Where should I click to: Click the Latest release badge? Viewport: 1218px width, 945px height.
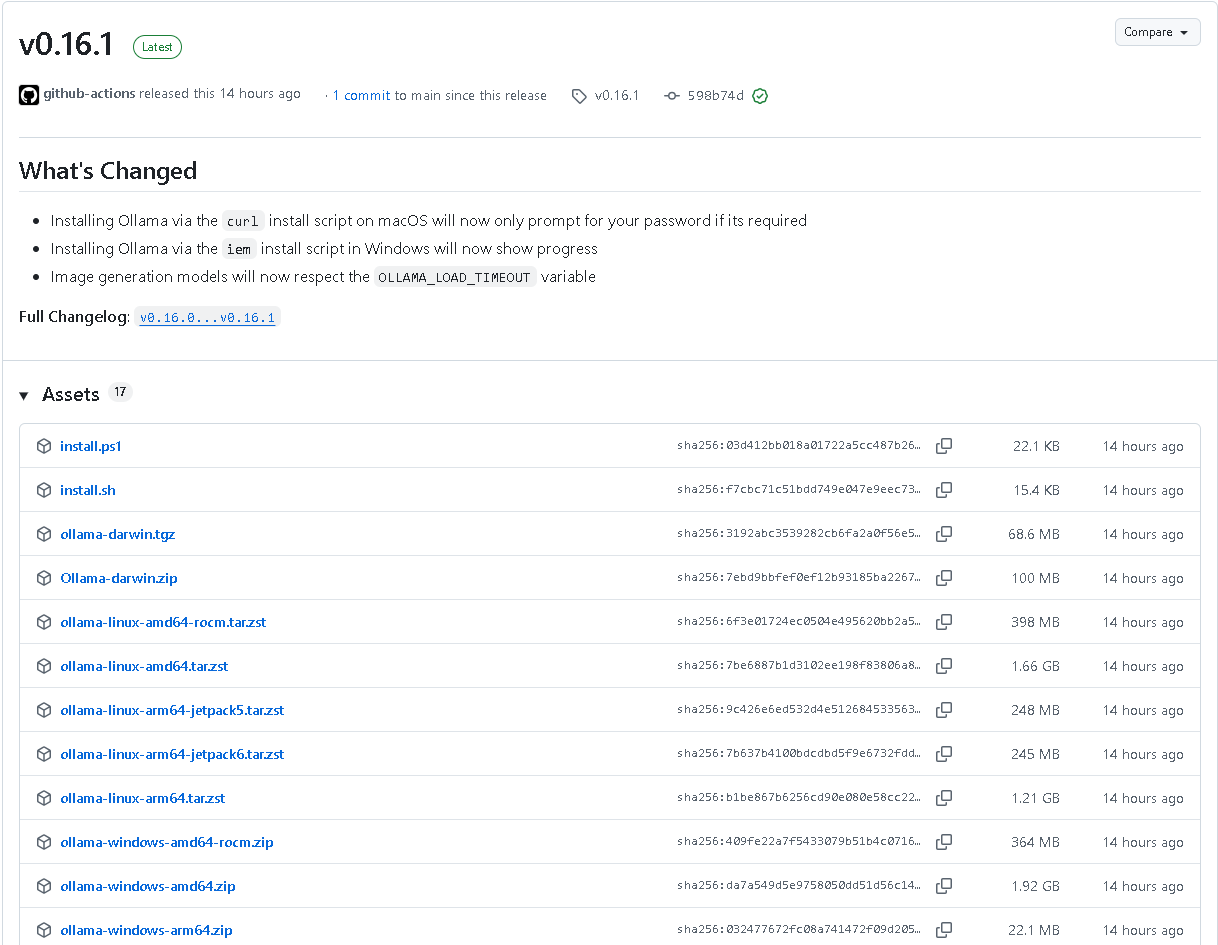tap(157, 47)
